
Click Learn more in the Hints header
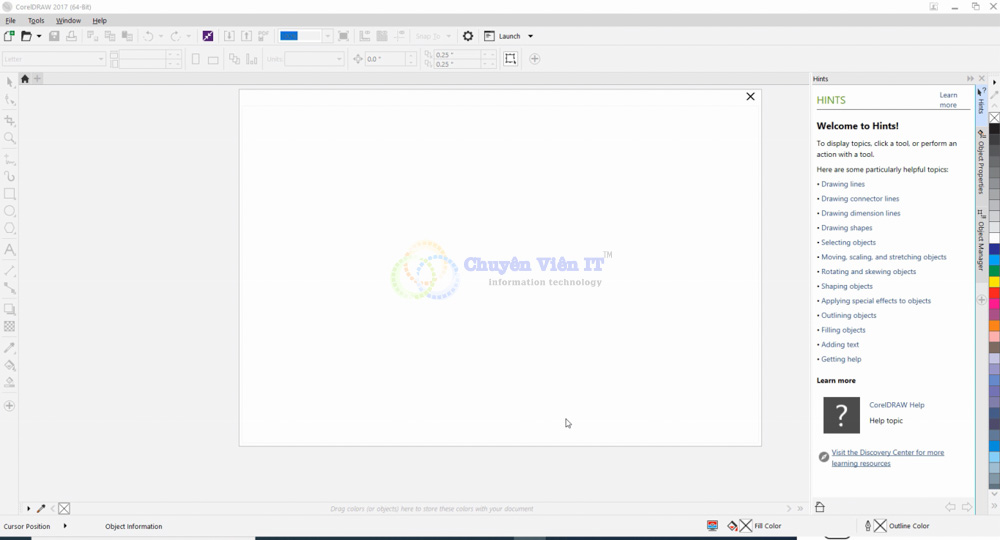pos(948,100)
